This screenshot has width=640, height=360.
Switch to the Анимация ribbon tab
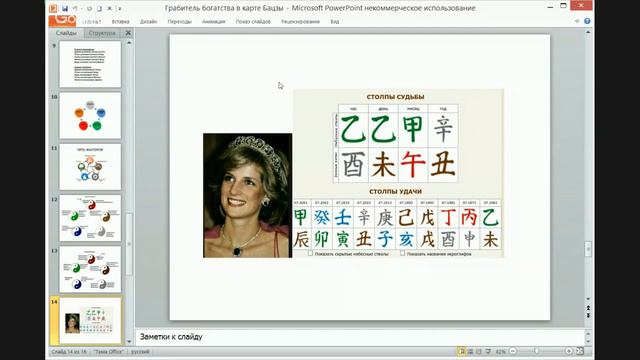(213, 22)
